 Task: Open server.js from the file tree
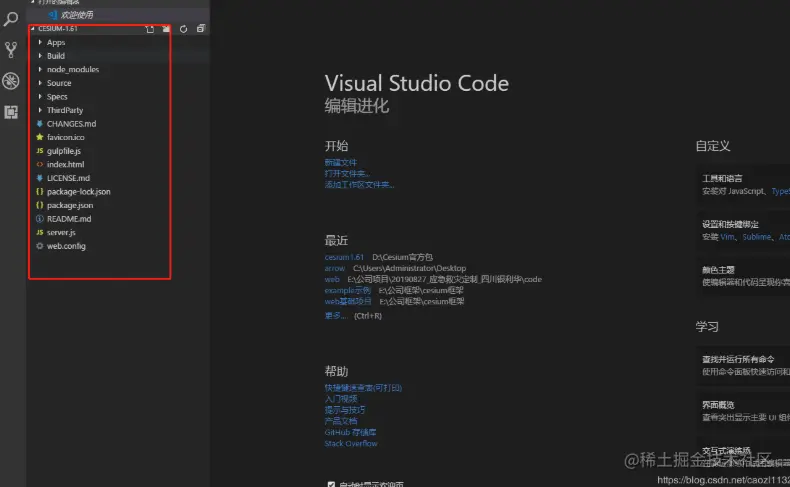coord(61,232)
